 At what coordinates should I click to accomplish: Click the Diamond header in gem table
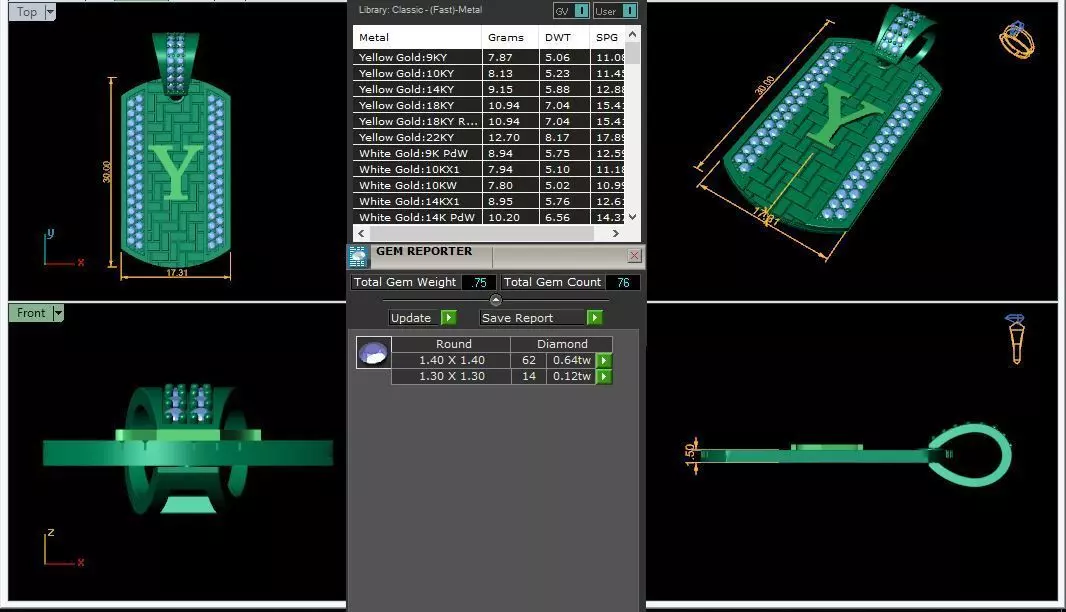tap(562, 344)
